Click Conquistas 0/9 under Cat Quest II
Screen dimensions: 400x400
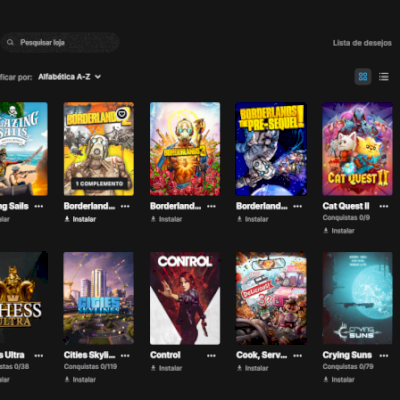click(x=346, y=218)
